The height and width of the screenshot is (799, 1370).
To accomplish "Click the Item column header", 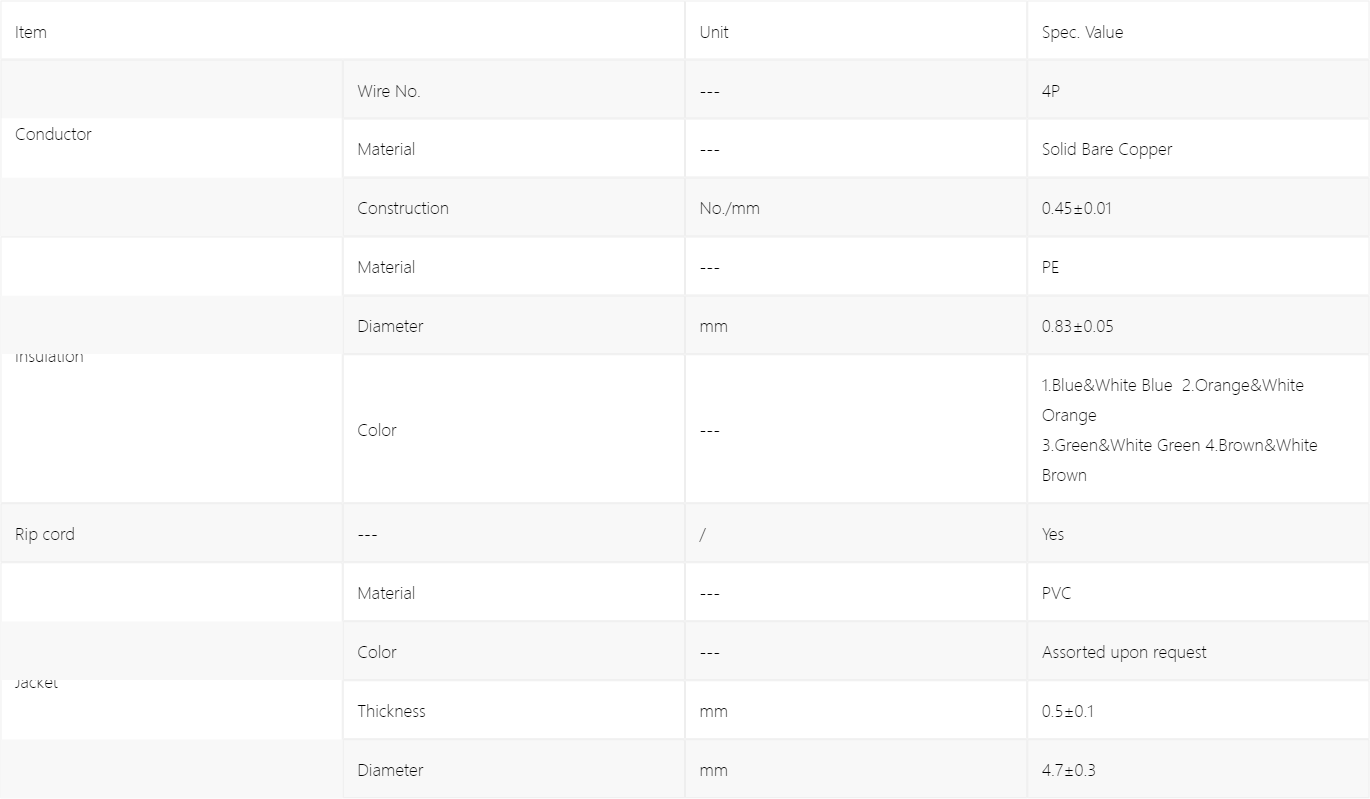I will [x=31, y=32].
